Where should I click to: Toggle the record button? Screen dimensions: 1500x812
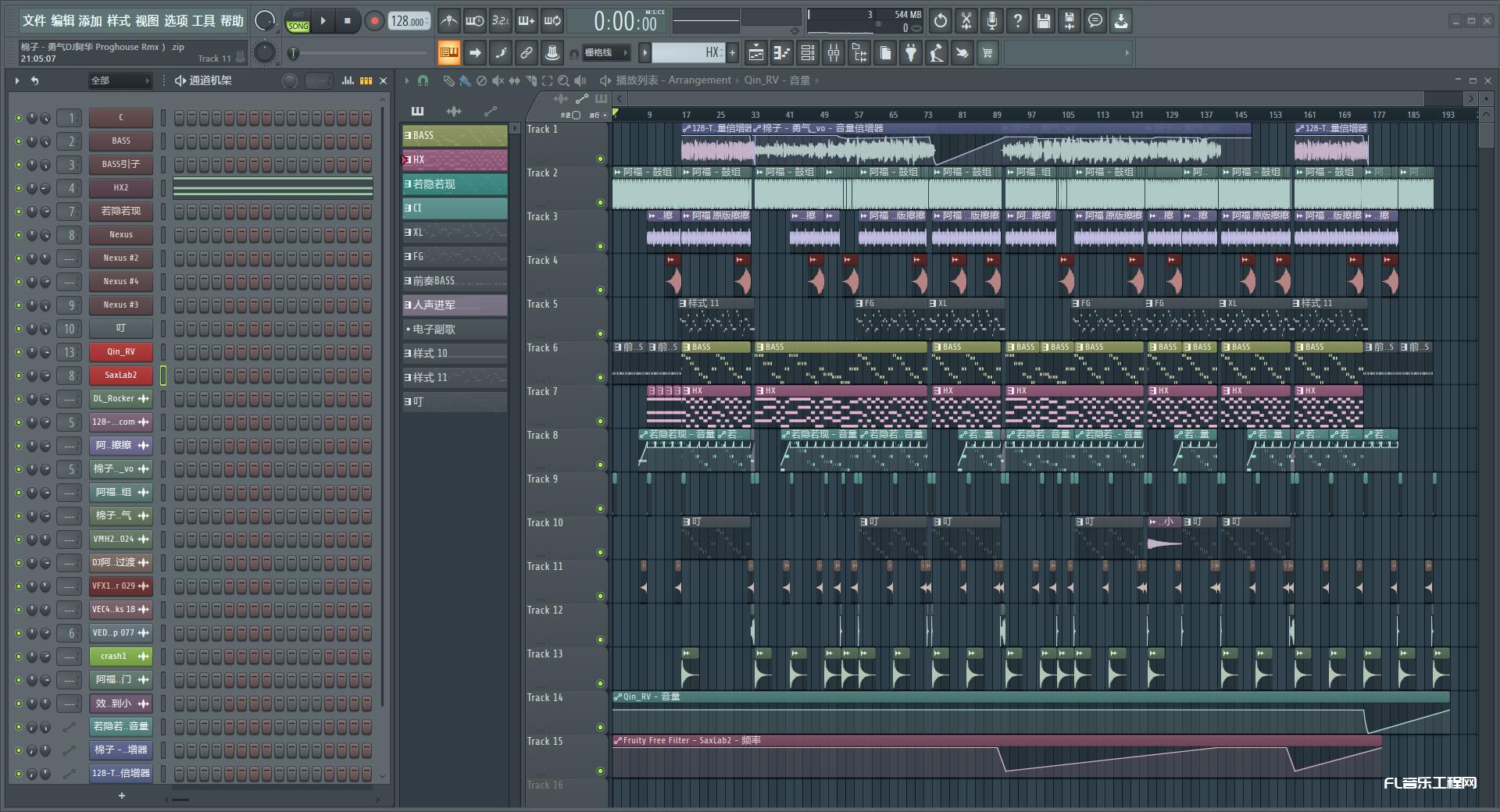click(374, 21)
